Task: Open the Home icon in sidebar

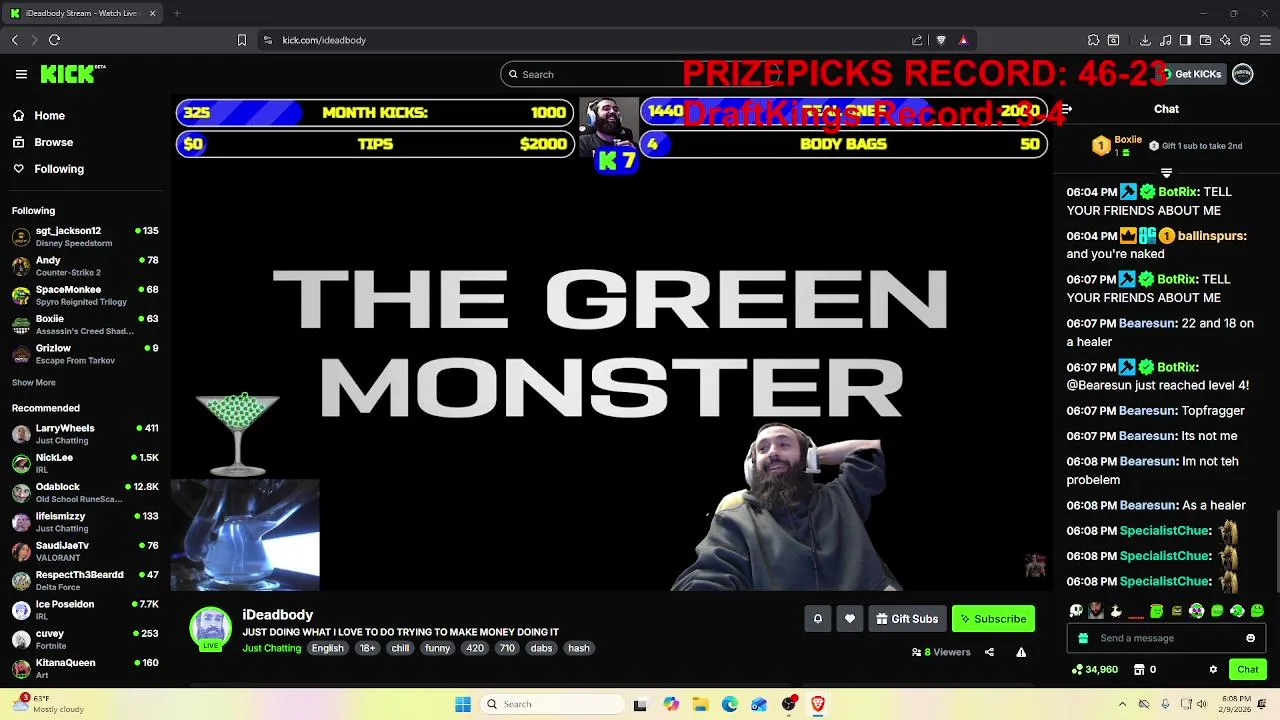Action: [18, 115]
